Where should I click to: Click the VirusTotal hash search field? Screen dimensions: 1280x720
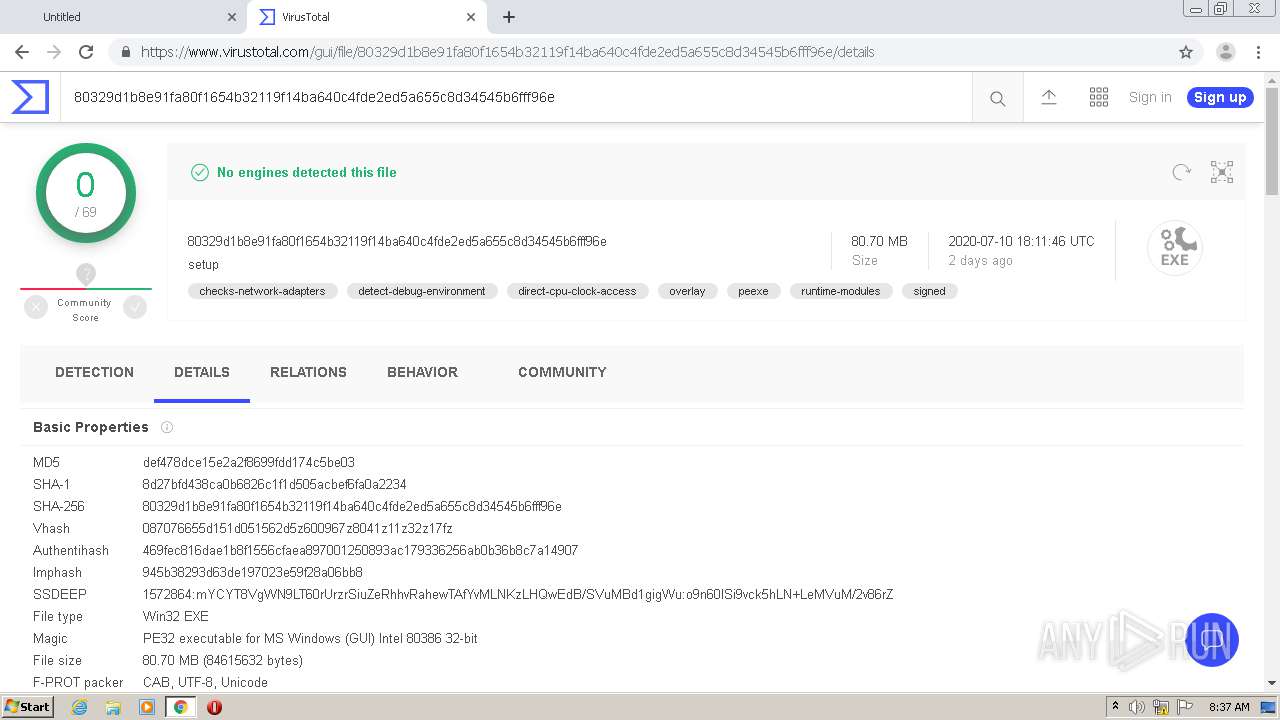click(515, 97)
